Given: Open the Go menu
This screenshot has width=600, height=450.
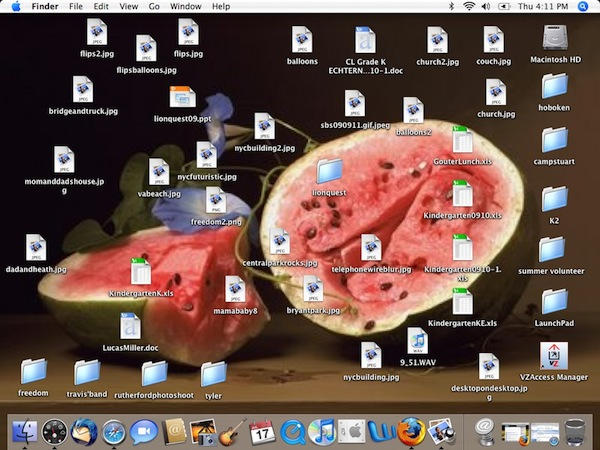Looking at the screenshot, I should click(x=153, y=7).
